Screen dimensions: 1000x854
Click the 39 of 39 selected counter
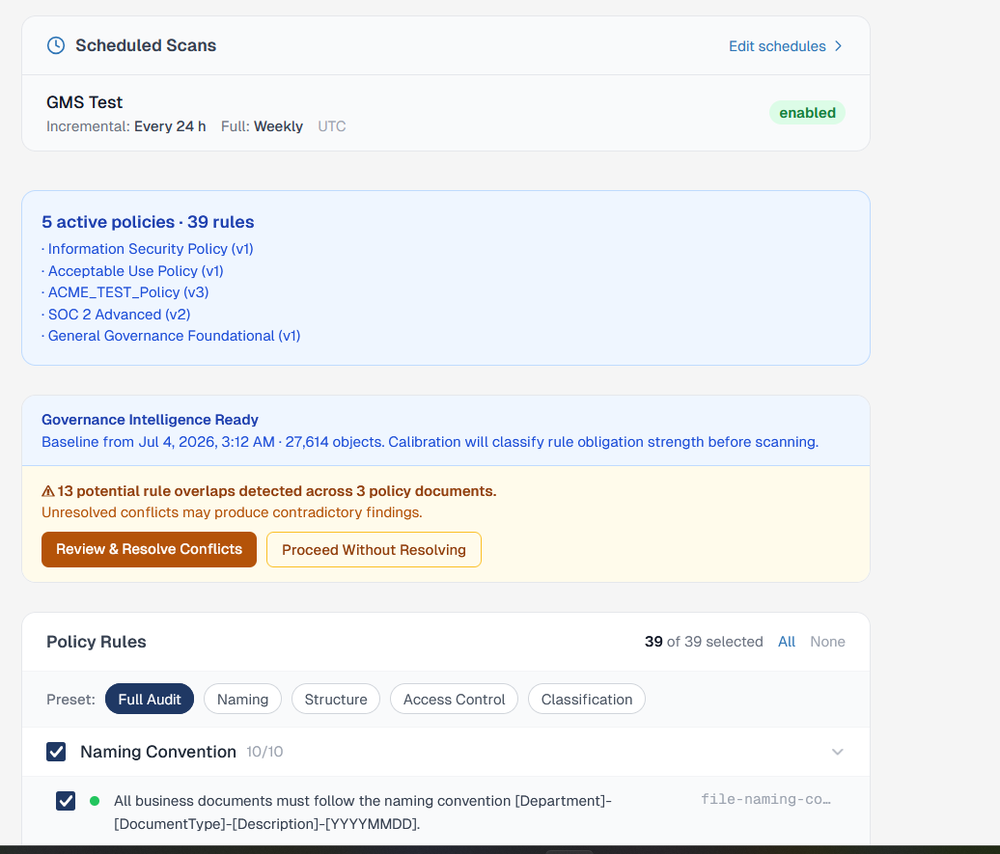click(703, 642)
